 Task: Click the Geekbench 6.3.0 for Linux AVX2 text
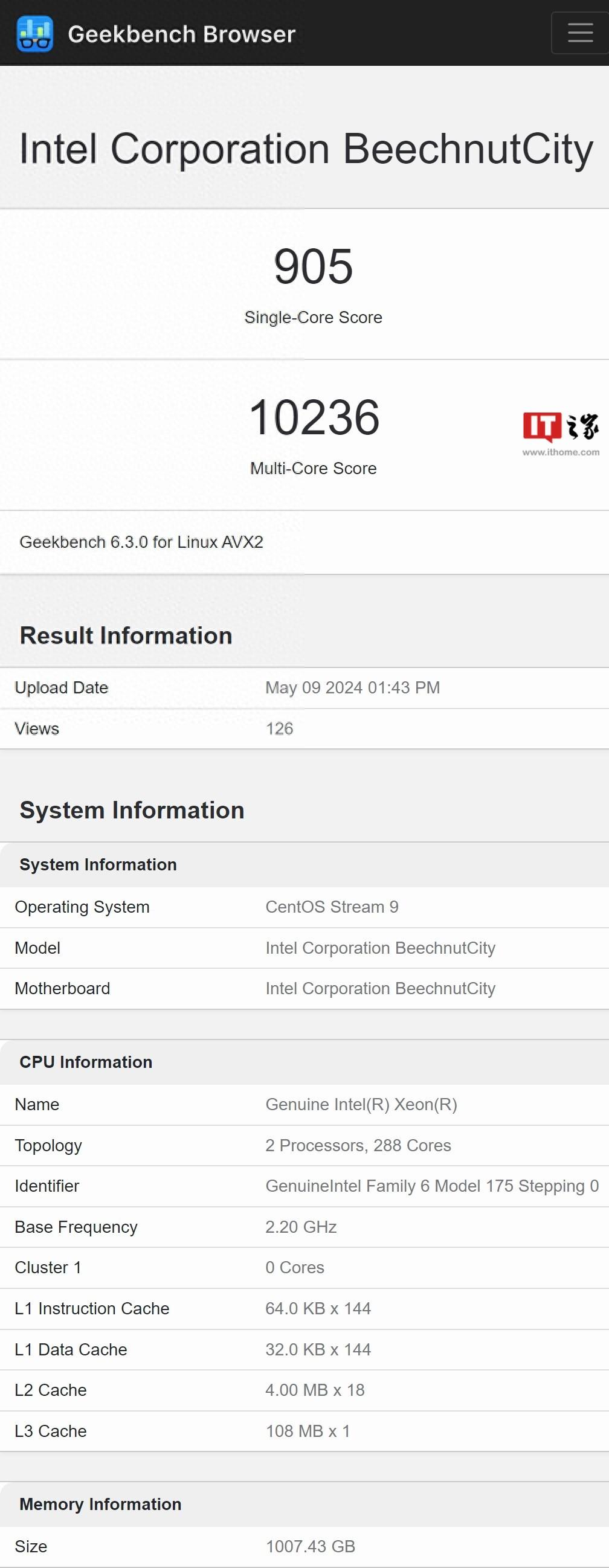pos(141,542)
